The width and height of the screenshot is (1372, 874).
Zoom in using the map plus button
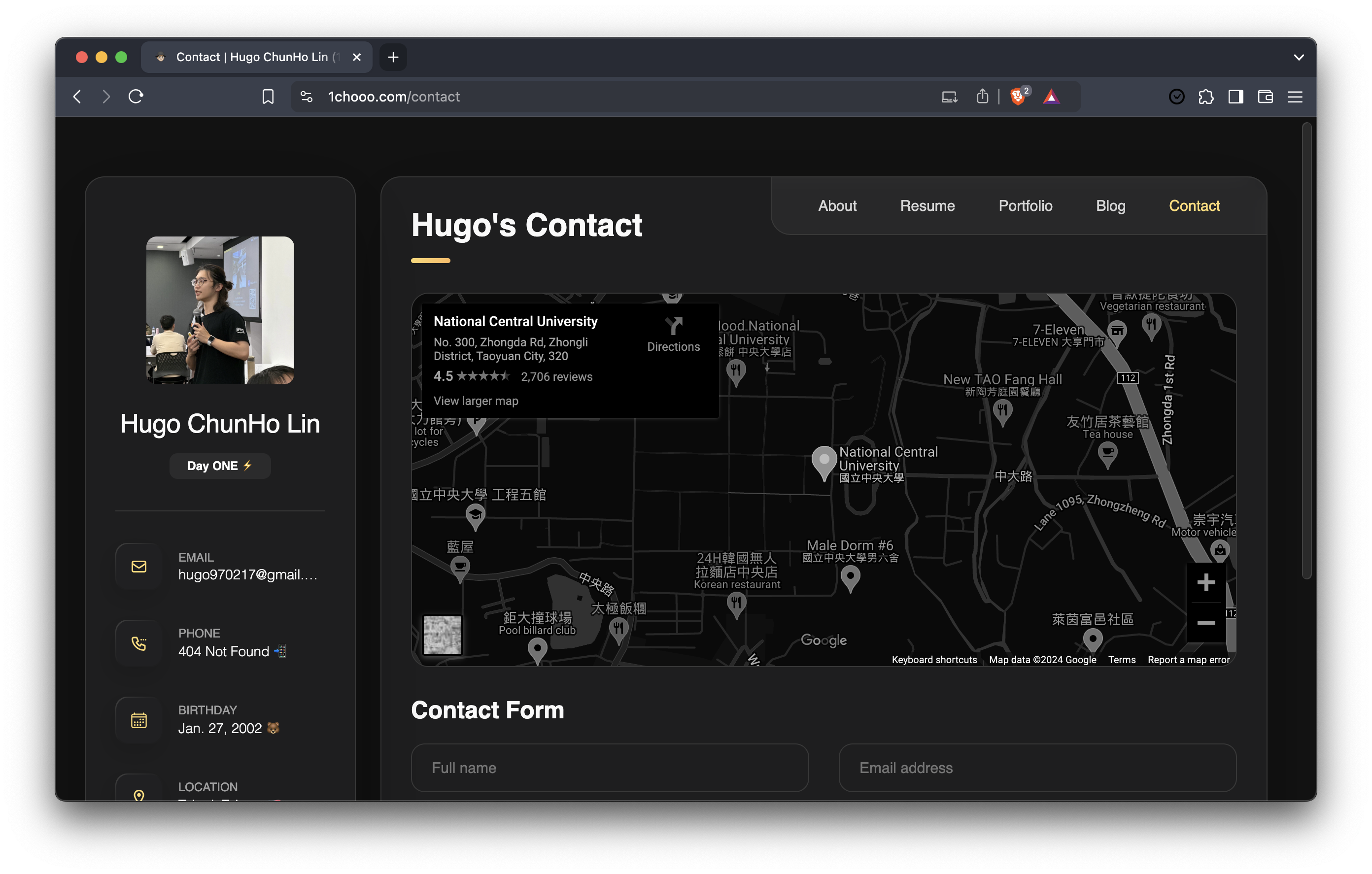point(1206,582)
